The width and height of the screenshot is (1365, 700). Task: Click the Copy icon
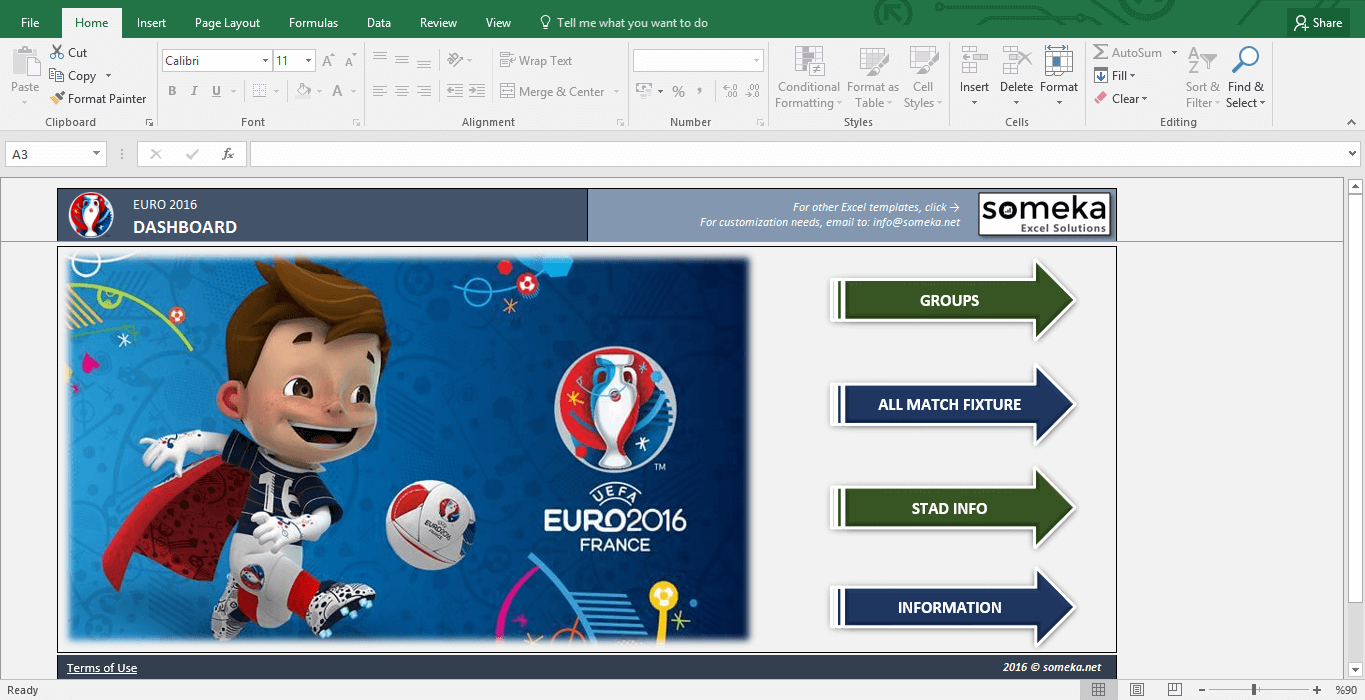click(x=57, y=76)
